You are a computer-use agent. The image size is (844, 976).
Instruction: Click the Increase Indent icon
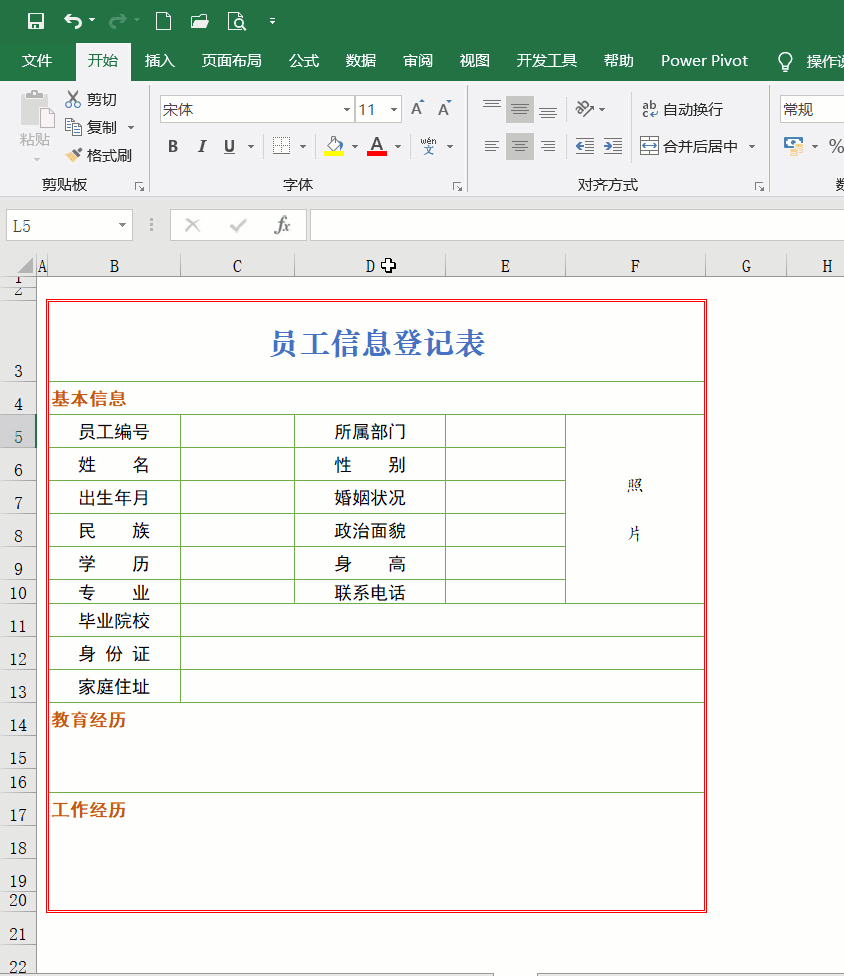click(613, 146)
